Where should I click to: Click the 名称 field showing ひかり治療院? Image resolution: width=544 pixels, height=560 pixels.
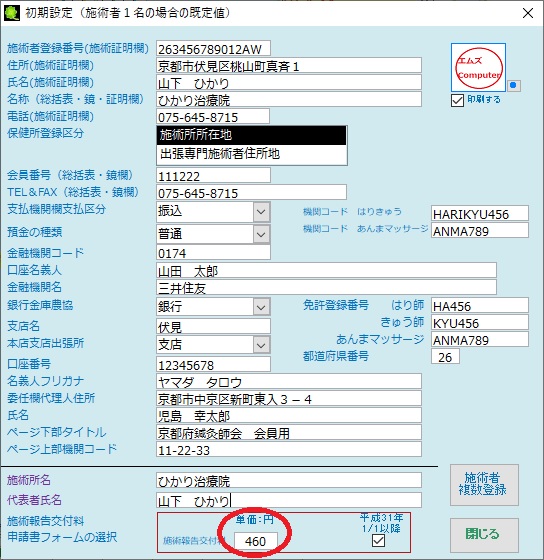tap(289, 99)
